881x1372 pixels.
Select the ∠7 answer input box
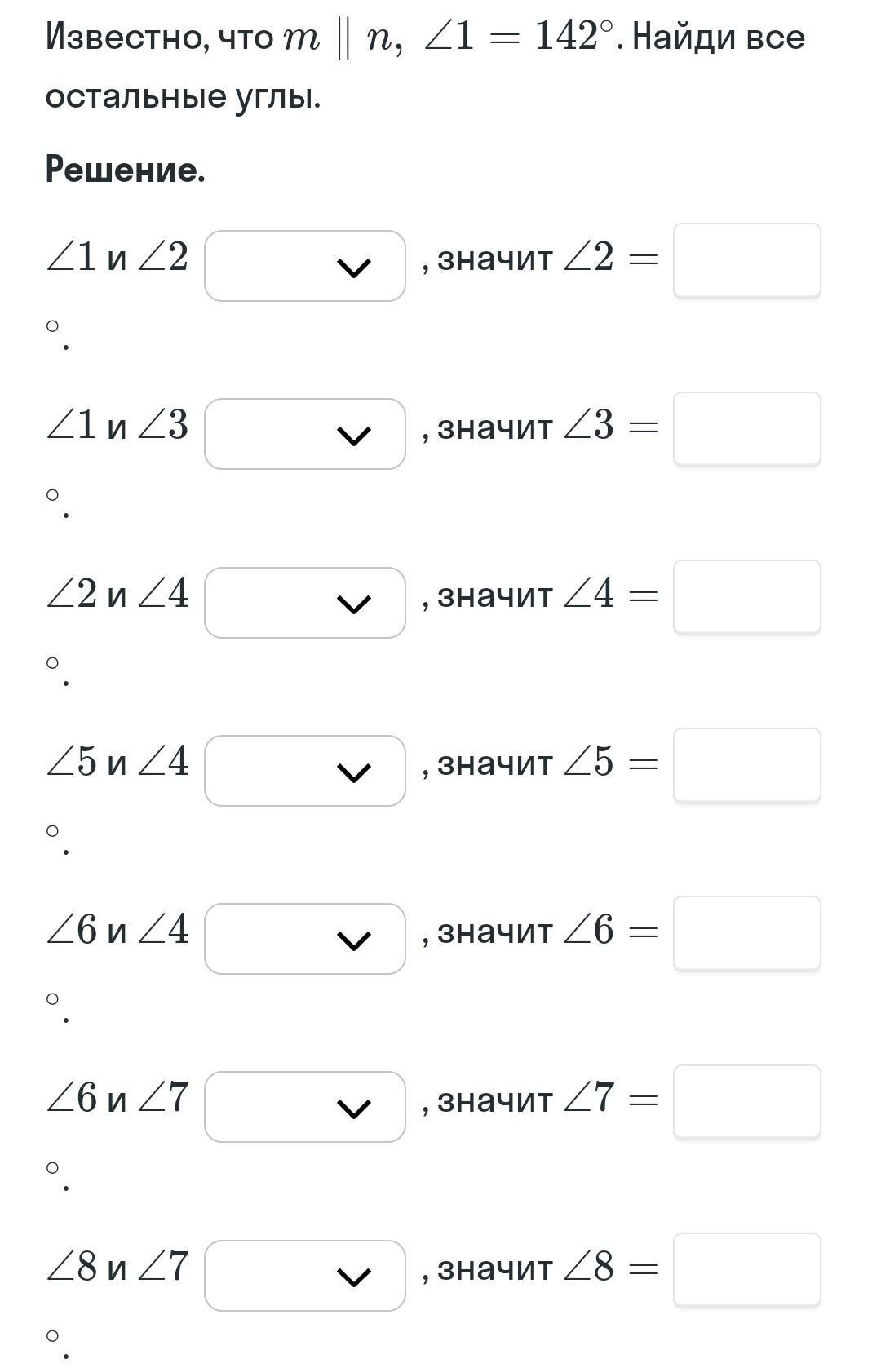click(x=746, y=1101)
